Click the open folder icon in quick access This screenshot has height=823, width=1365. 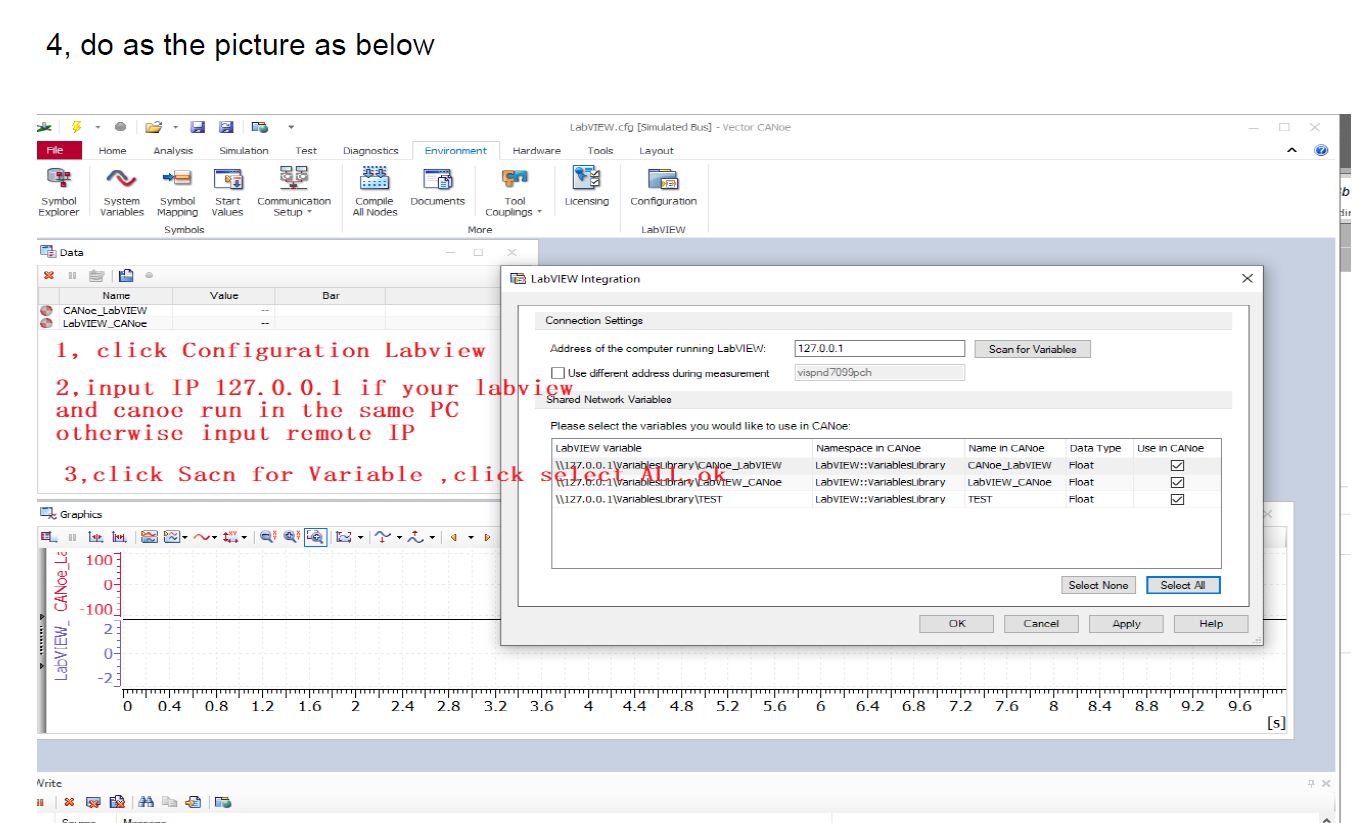click(x=153, y=127)
